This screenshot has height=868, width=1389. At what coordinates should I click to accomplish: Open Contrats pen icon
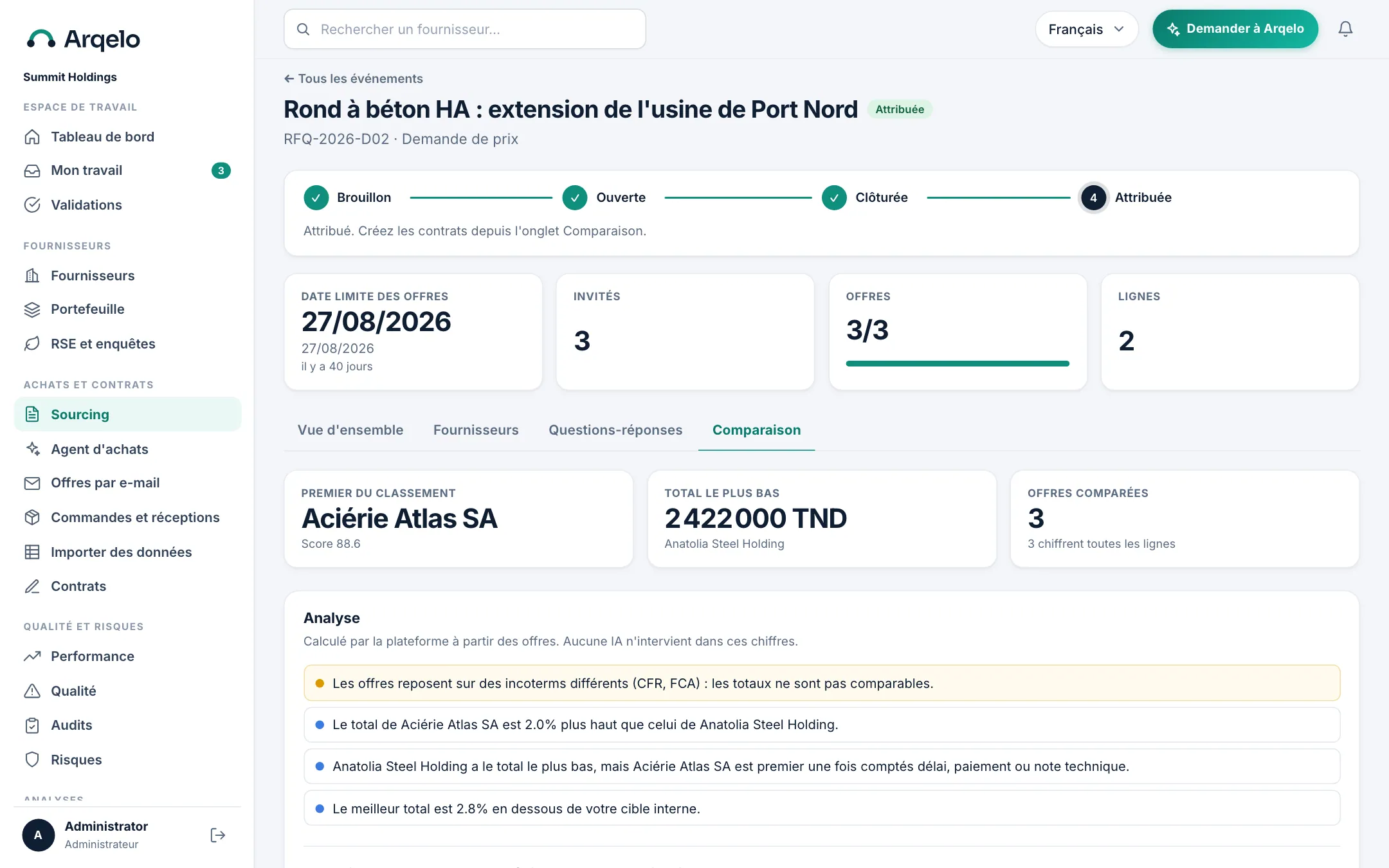(x=32, y=586)
